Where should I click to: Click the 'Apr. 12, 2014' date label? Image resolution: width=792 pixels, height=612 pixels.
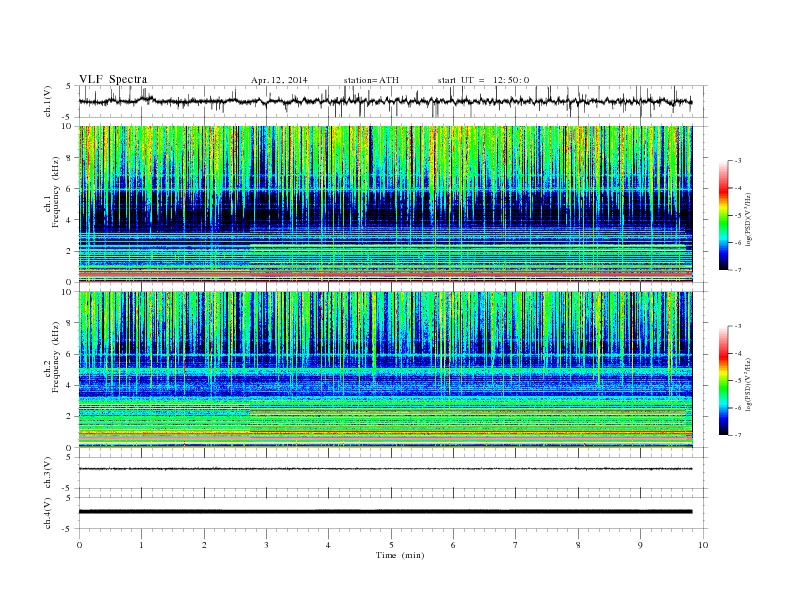279,80
